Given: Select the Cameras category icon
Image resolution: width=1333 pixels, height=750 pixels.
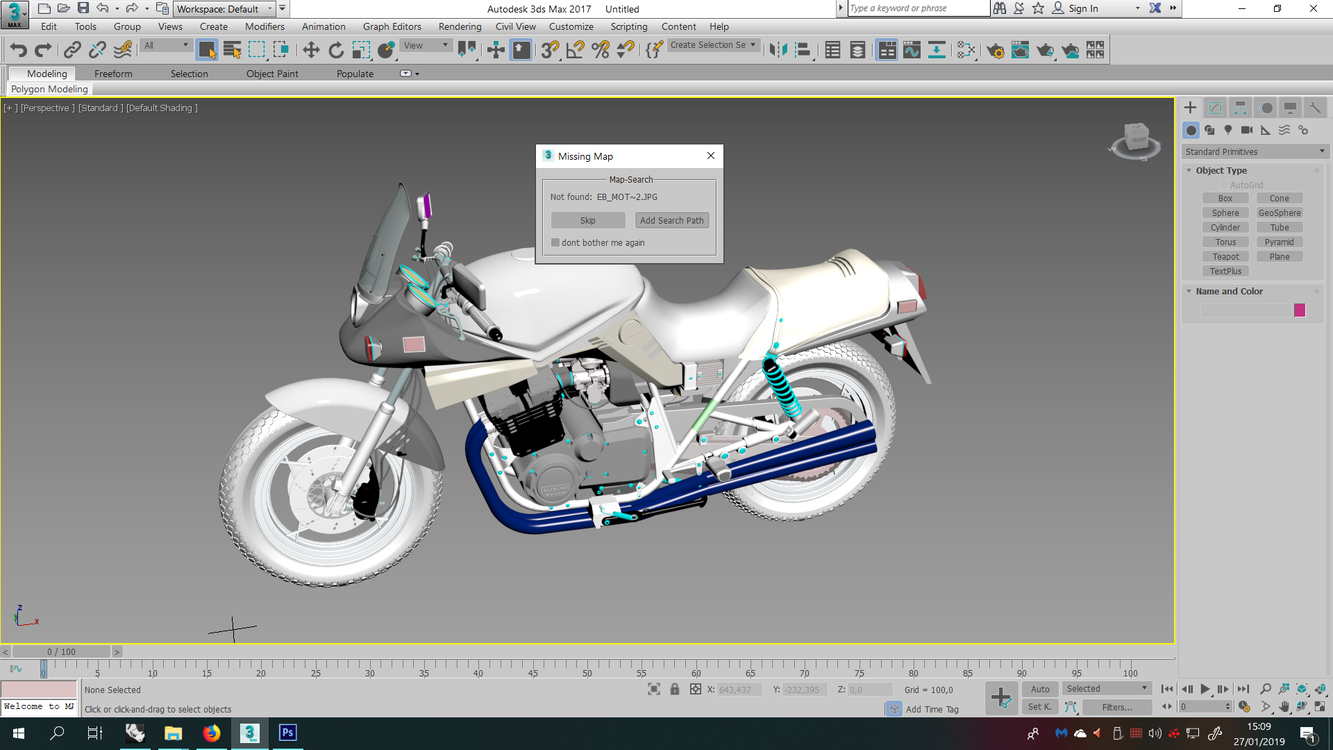Looking at the screenshot, I should (x=1247, y=130).
